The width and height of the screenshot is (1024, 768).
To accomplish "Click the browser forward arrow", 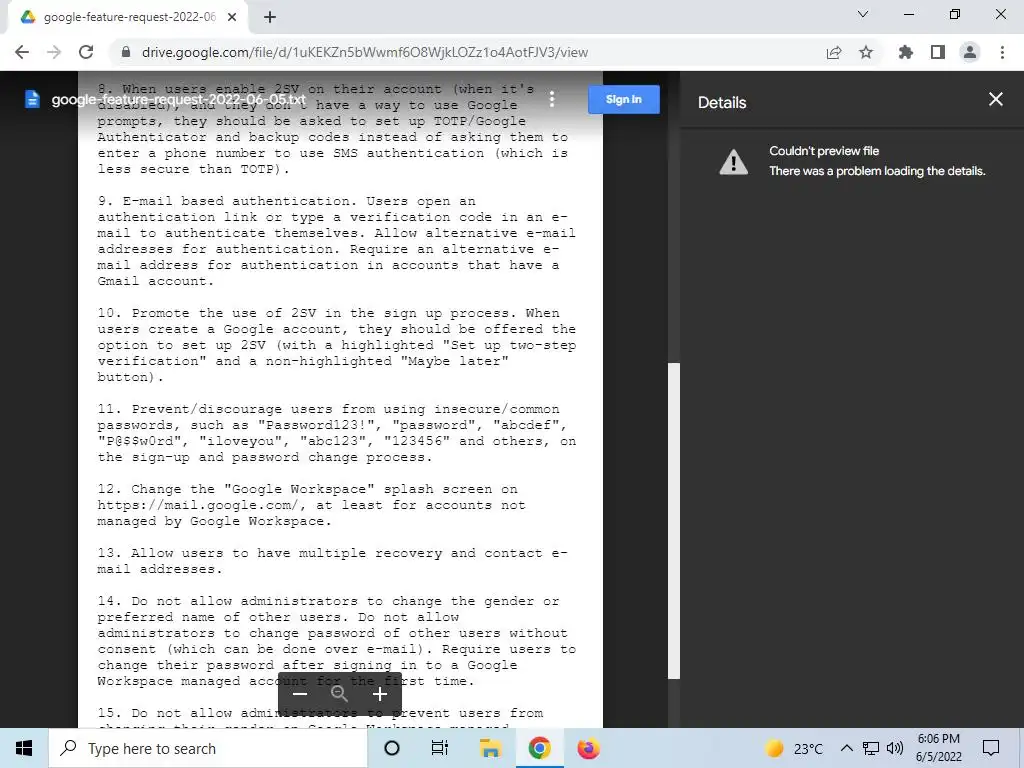I will (54, 52).
